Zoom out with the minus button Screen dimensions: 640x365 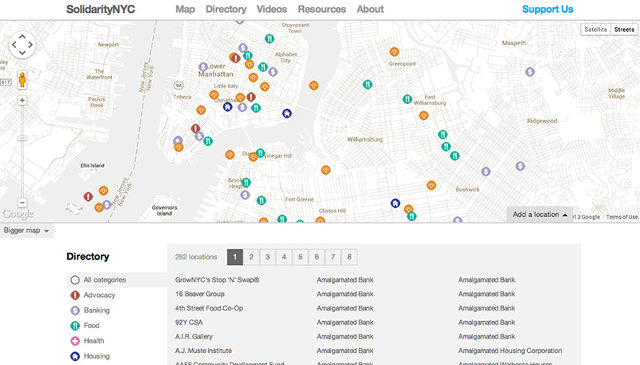[22, 203]
